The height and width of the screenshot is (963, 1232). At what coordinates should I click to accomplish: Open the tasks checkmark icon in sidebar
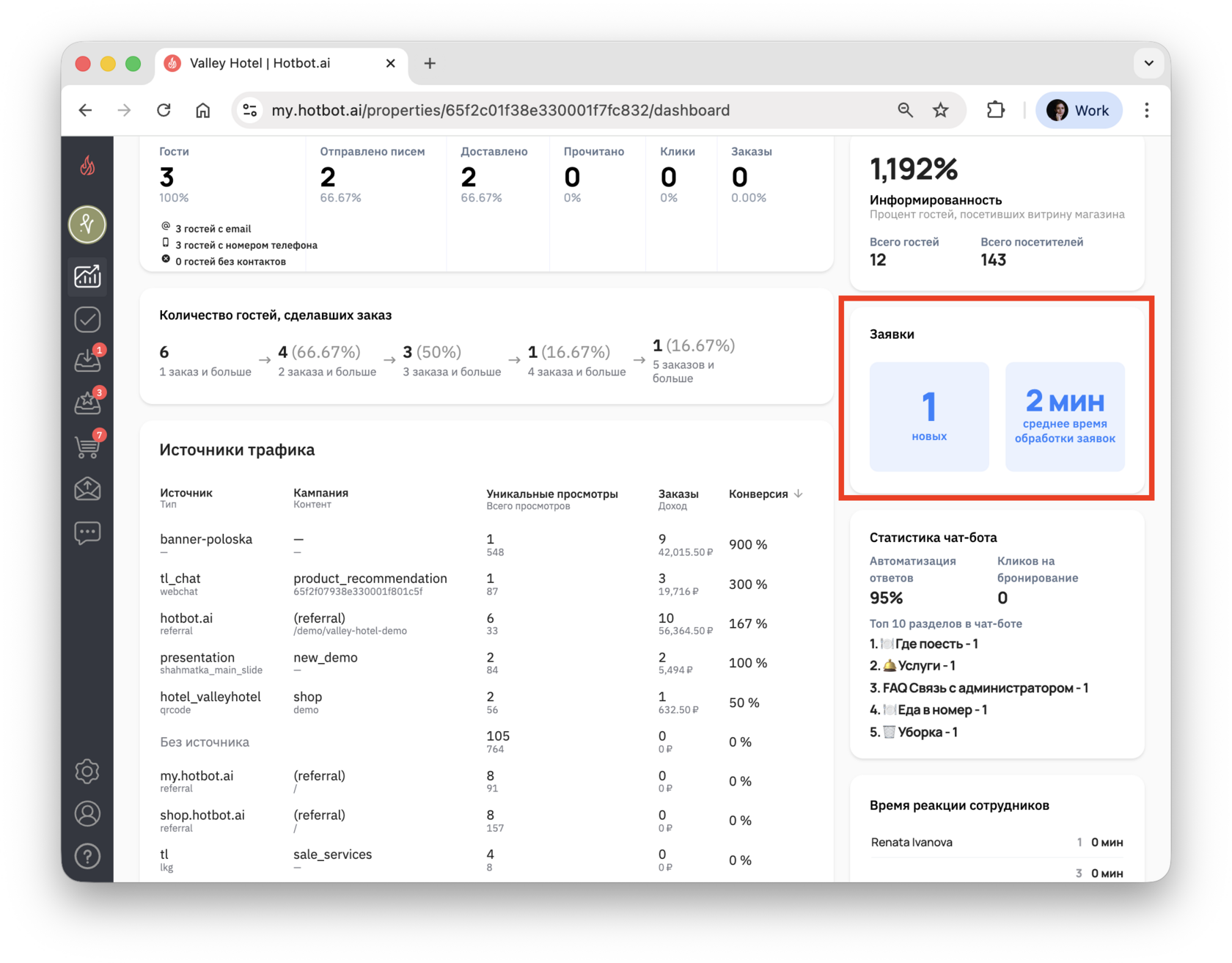click(x=87, y=320)
